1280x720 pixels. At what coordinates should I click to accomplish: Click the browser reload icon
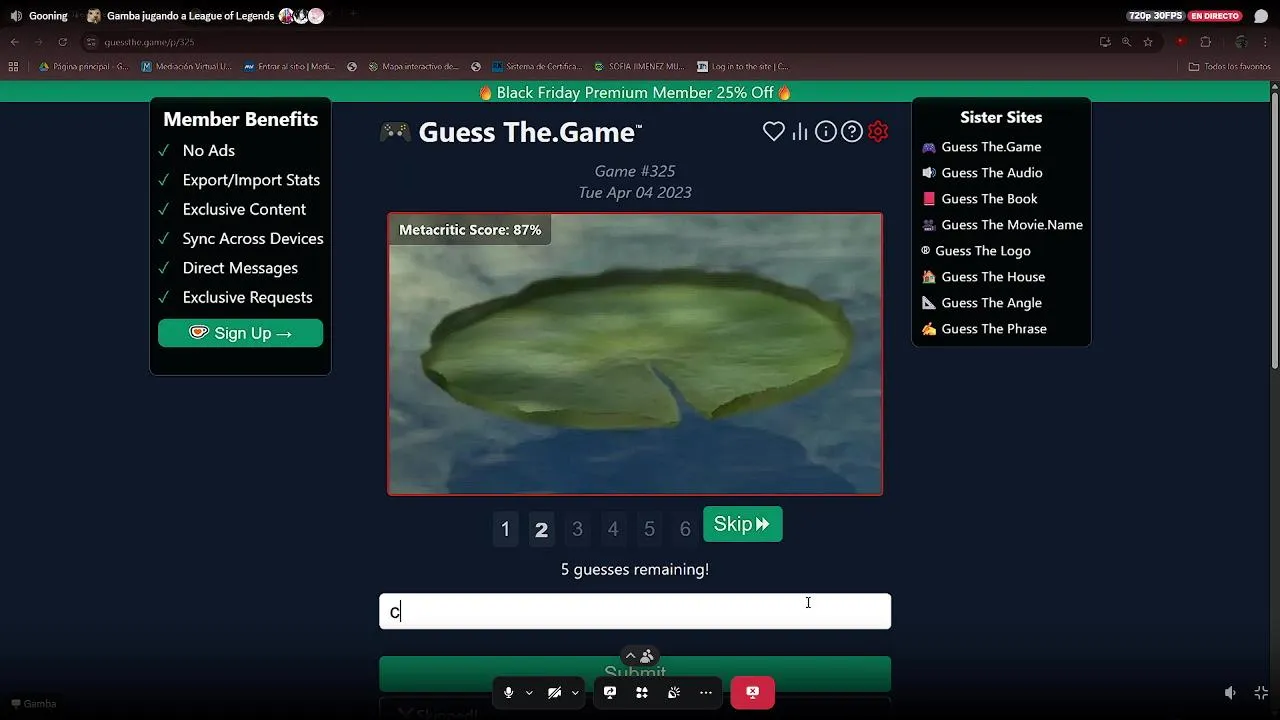click(x=63, y=42)
